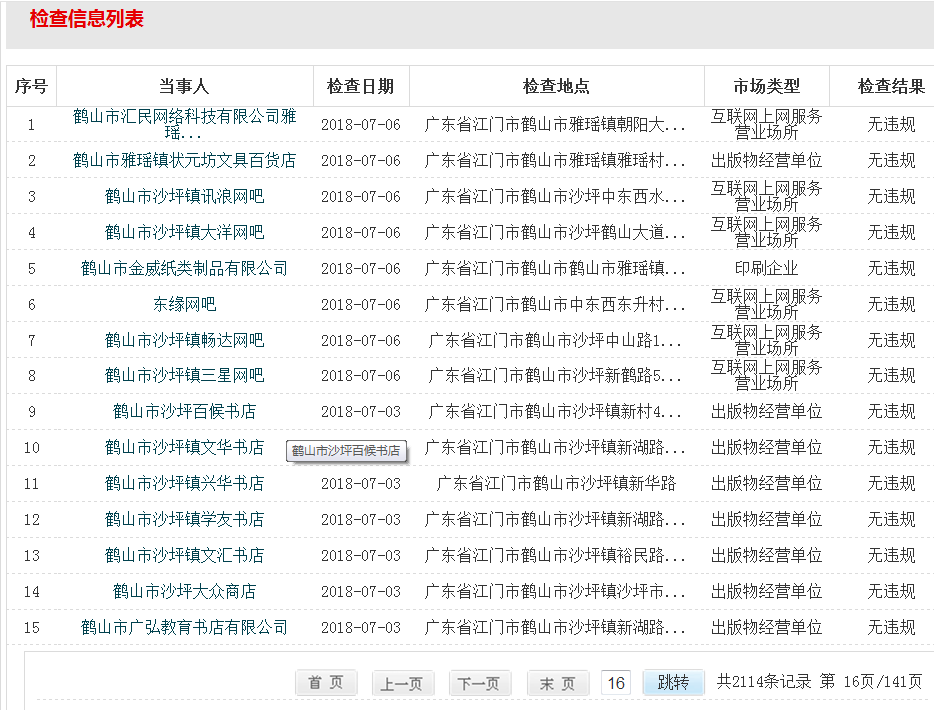The image size is (934, 710).
Task: Select 鹤山市沙坪镇学友书店 link
Action: tap(185, 520)
